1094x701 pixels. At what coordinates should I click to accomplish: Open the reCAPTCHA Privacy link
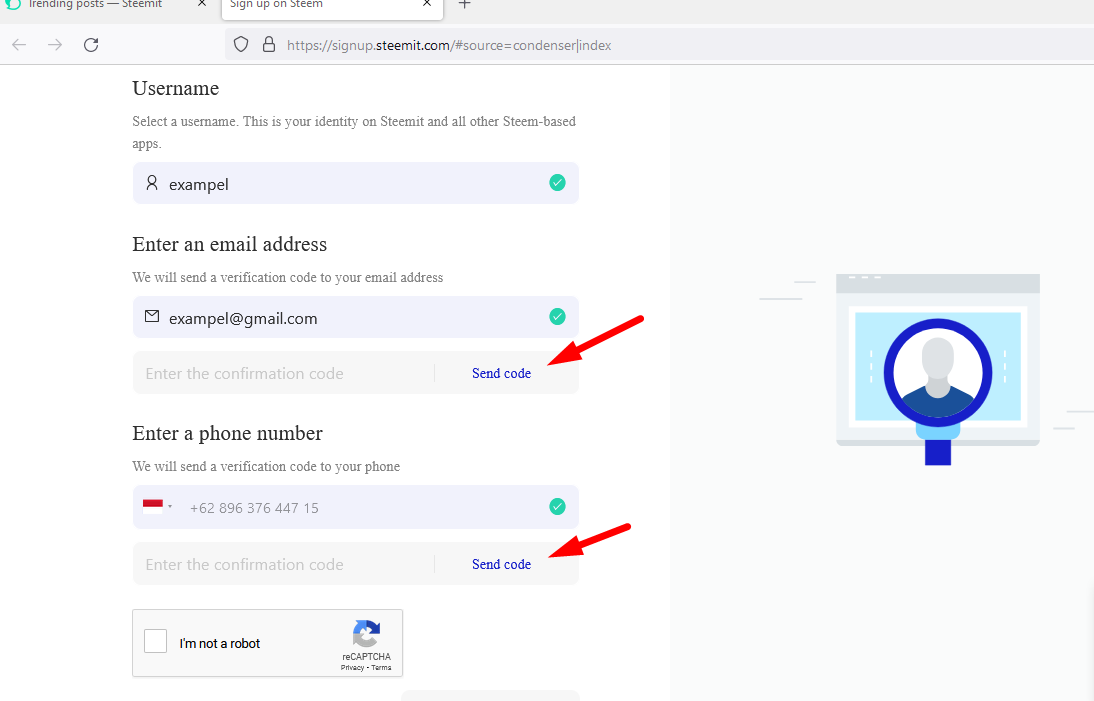352,668
